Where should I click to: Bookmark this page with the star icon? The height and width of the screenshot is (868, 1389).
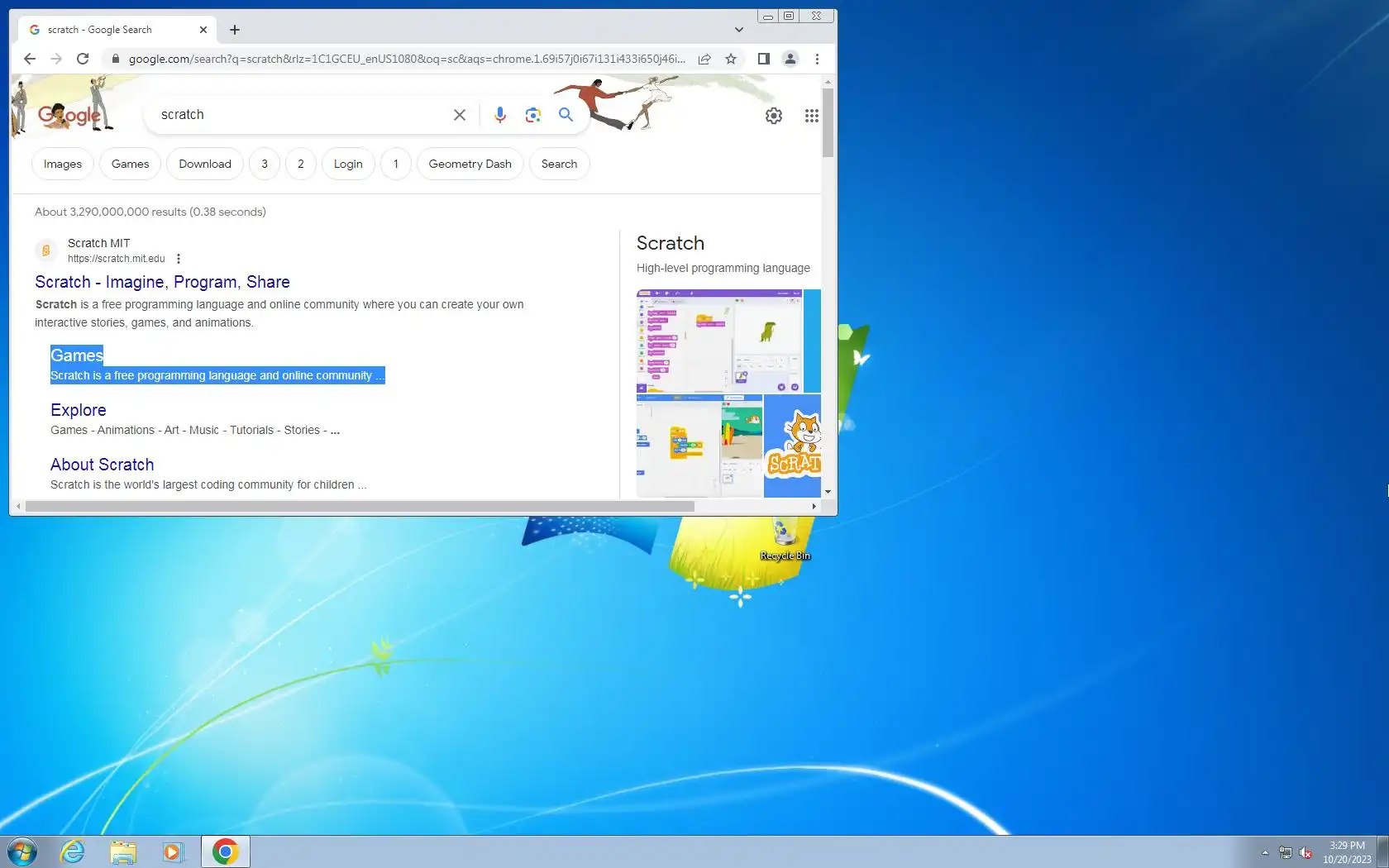pos(731,59)
